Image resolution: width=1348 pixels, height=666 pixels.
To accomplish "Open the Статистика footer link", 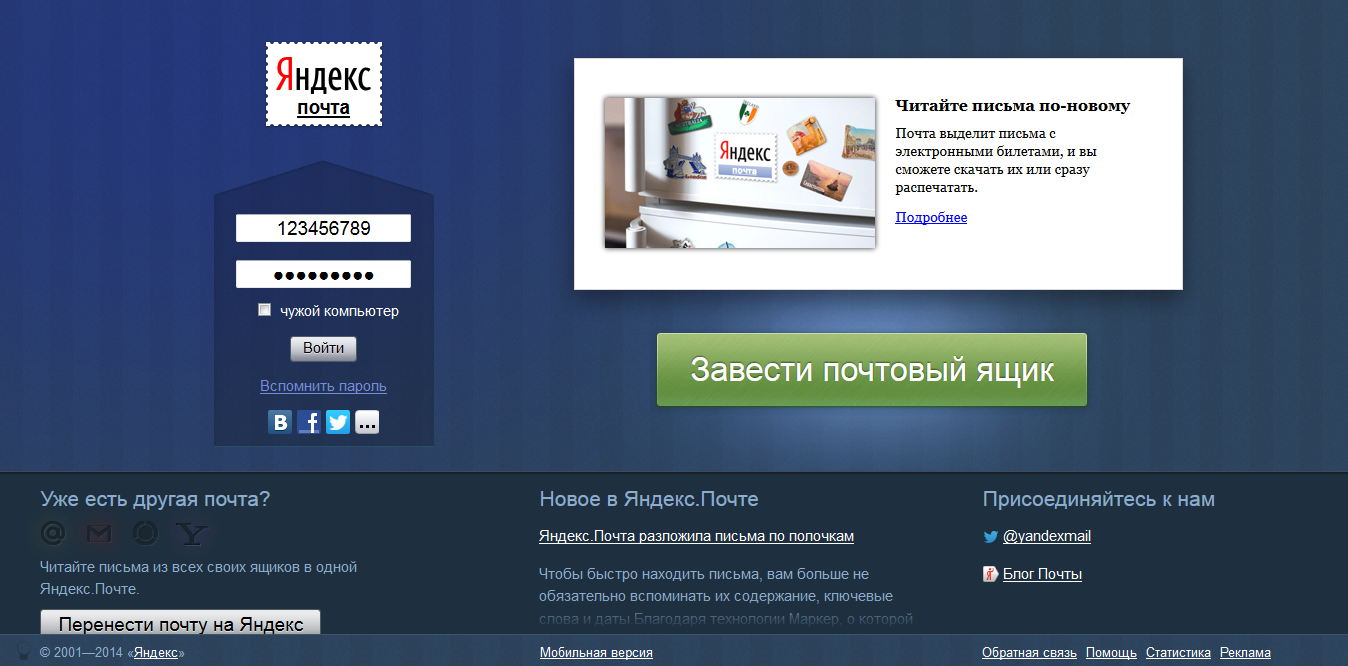I will click(x=1178, y=652).
